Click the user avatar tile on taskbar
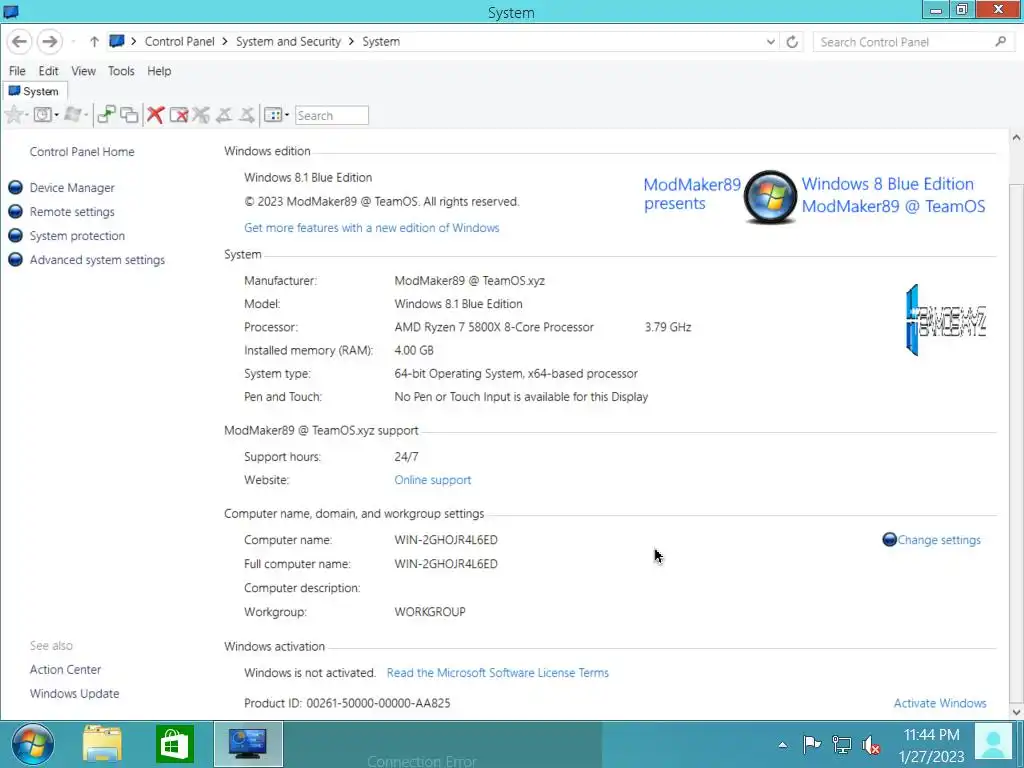 coord(993,744)
